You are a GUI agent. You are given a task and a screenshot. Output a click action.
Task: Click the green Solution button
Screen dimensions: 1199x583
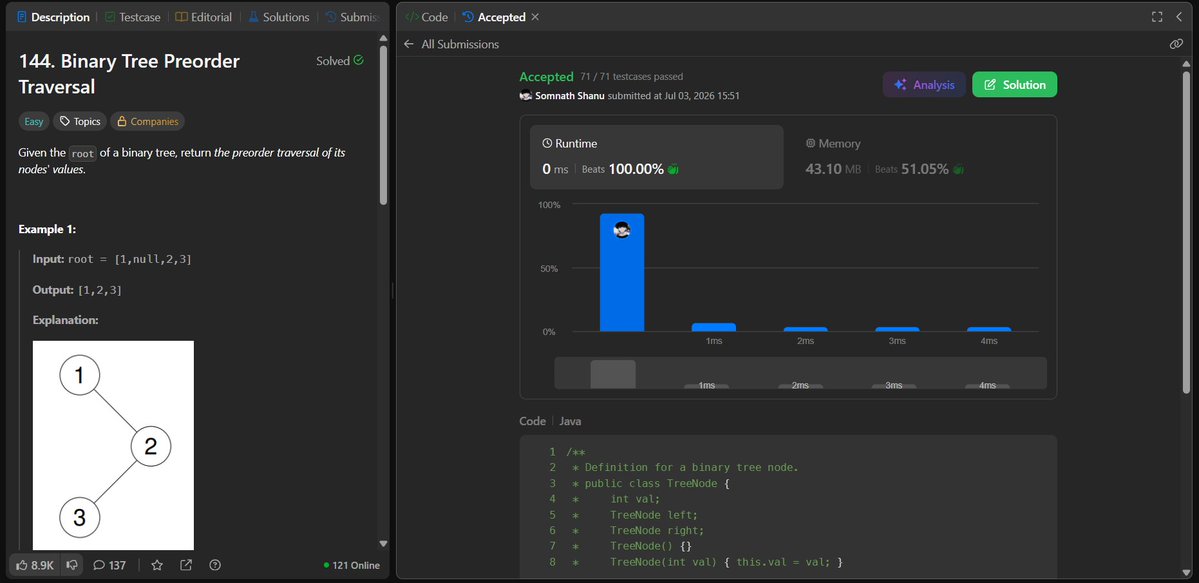click(1014, 85)
